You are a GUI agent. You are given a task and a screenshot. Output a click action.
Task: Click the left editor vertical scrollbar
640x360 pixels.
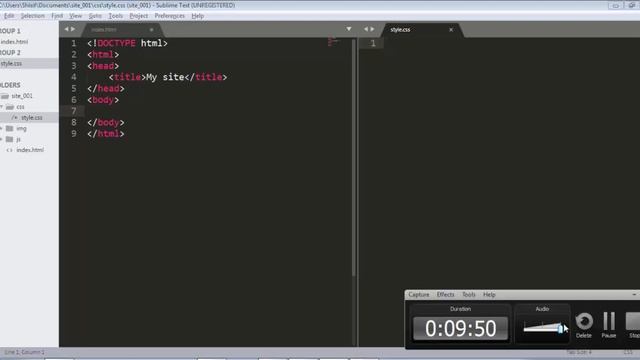[x=354, y=157]
